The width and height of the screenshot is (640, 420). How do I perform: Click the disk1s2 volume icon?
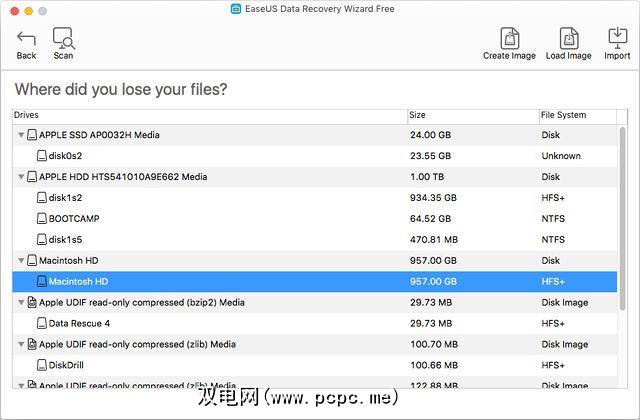pos(42,198)
